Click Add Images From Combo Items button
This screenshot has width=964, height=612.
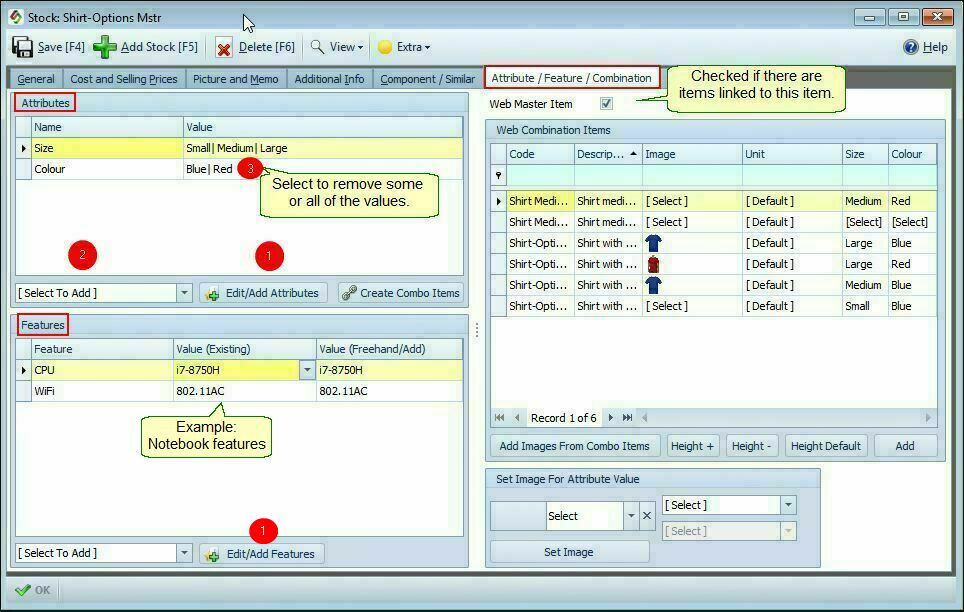point(575,446)
